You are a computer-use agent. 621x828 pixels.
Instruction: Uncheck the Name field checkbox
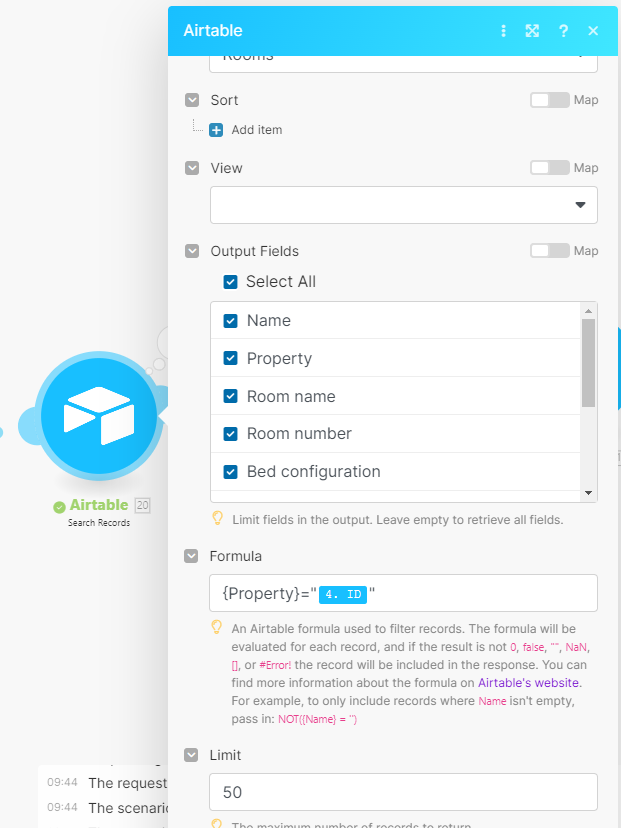230,321
